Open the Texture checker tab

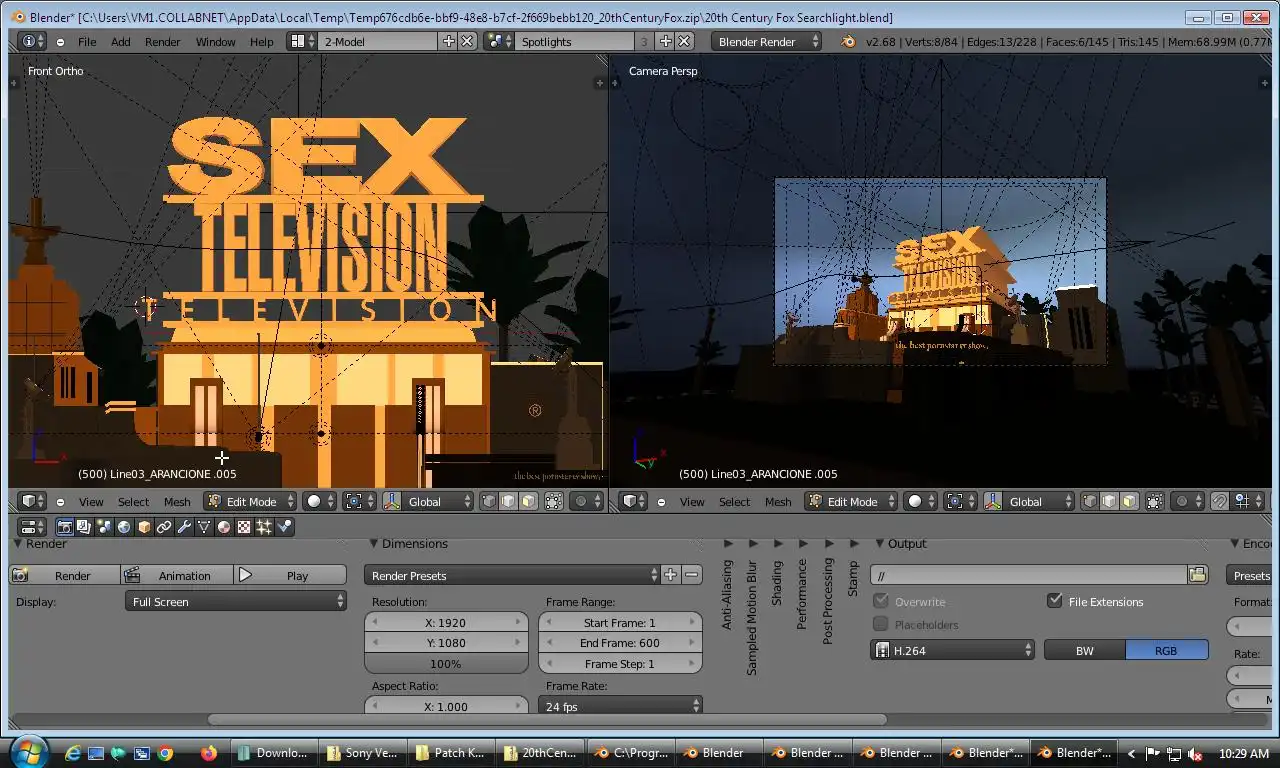point(244,527)
